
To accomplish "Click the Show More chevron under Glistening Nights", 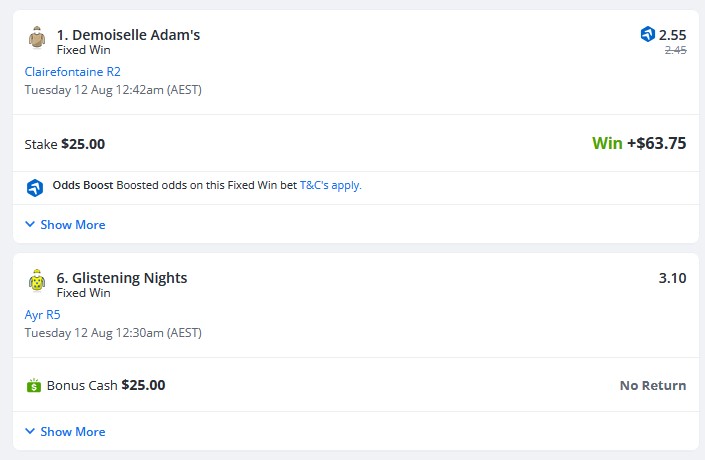I will (x=30, y=431).
